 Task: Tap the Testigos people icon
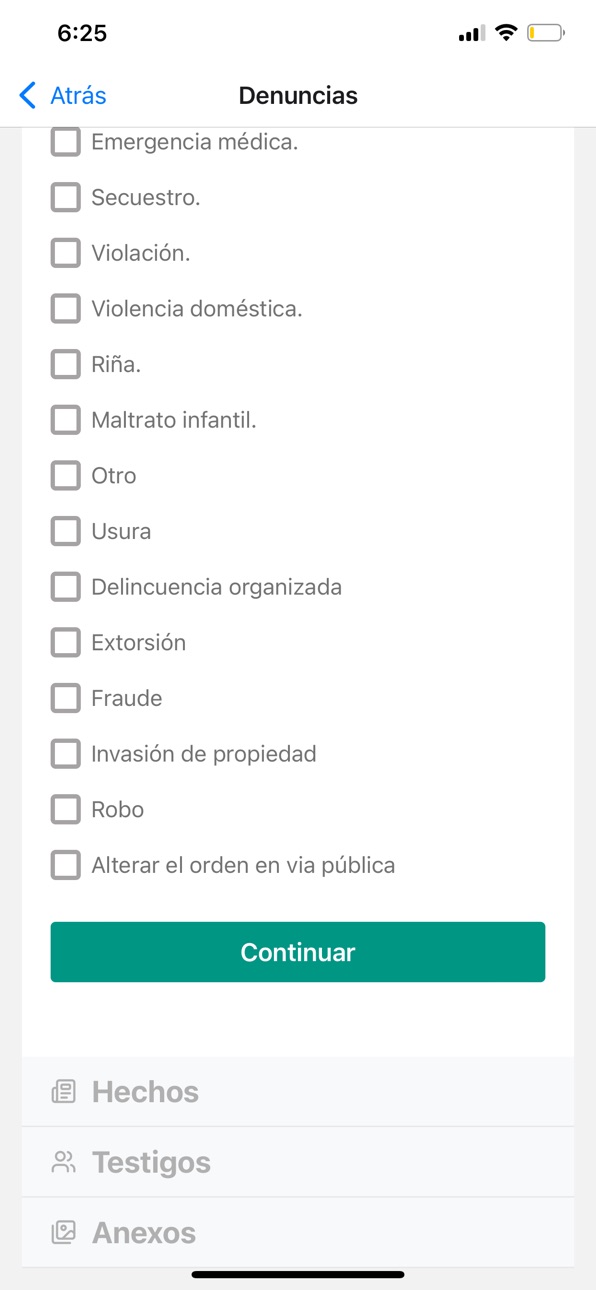64,1162
